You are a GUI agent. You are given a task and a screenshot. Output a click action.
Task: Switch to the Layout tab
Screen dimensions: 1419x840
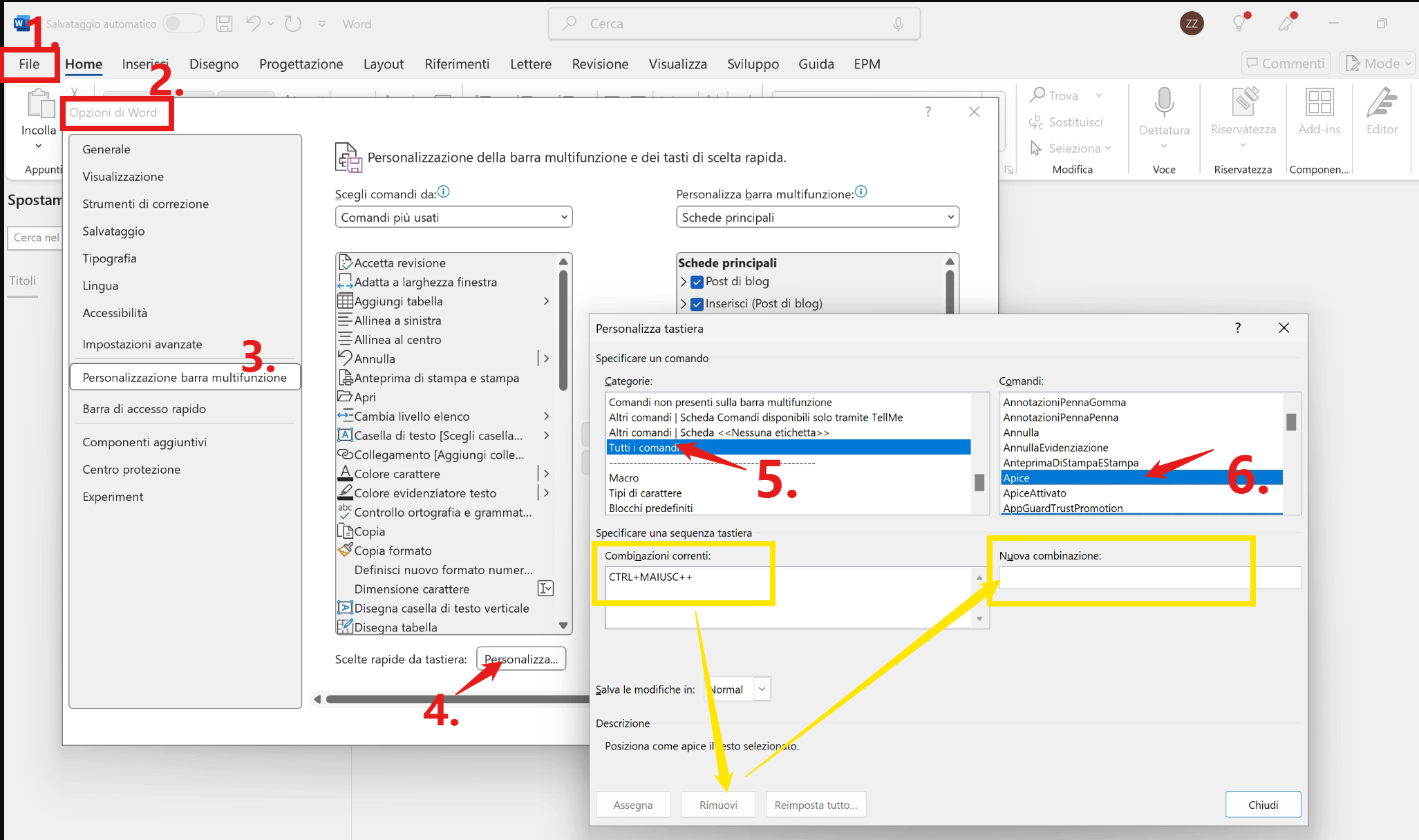click(x=384, y=64)
